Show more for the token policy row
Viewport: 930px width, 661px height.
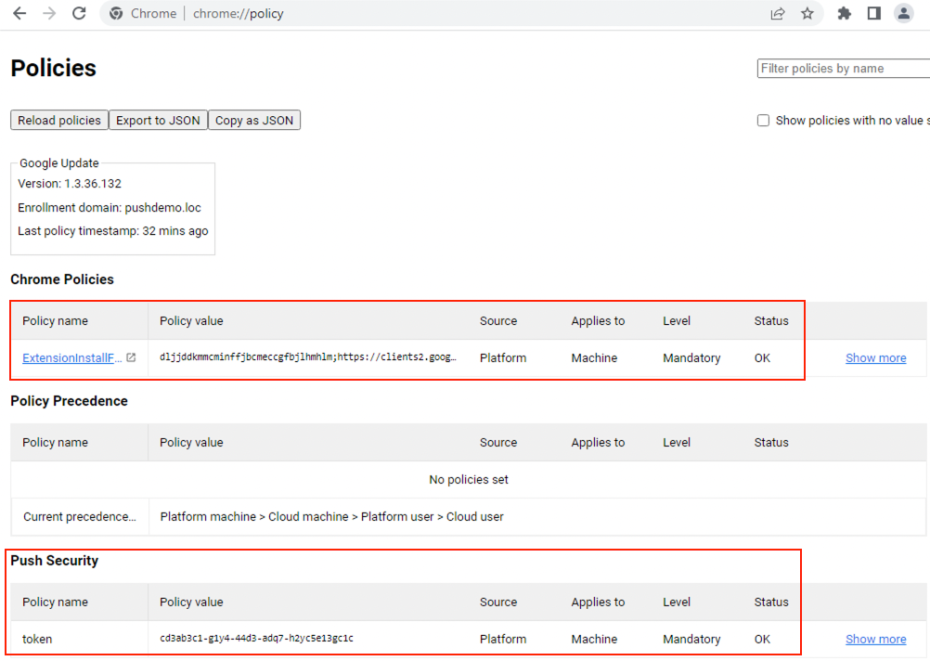pyautogui.click(x=875, y=639)
